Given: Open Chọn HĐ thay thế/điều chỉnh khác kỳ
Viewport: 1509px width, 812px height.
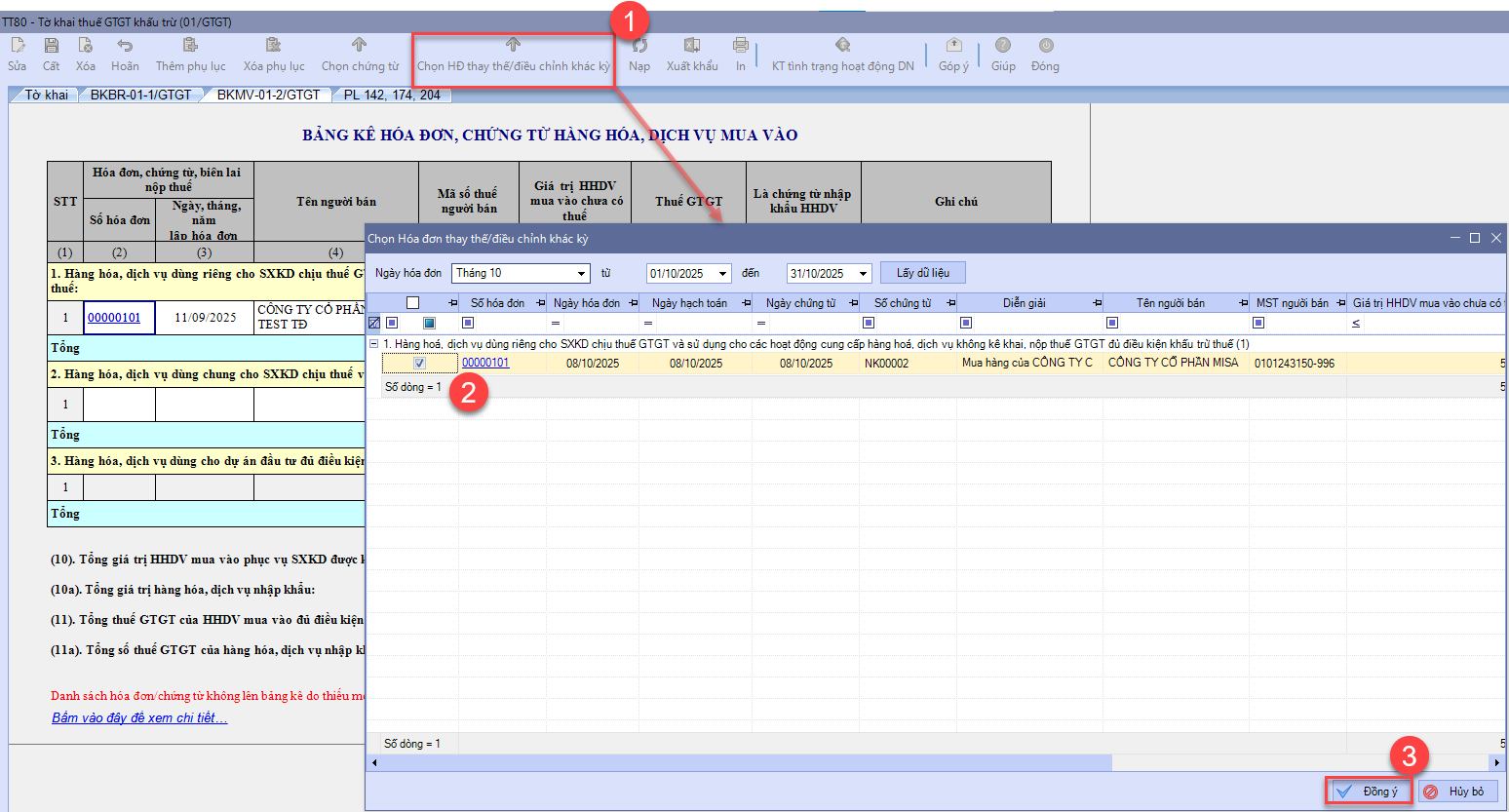Looking at the screenshot, I should [513, 56].
